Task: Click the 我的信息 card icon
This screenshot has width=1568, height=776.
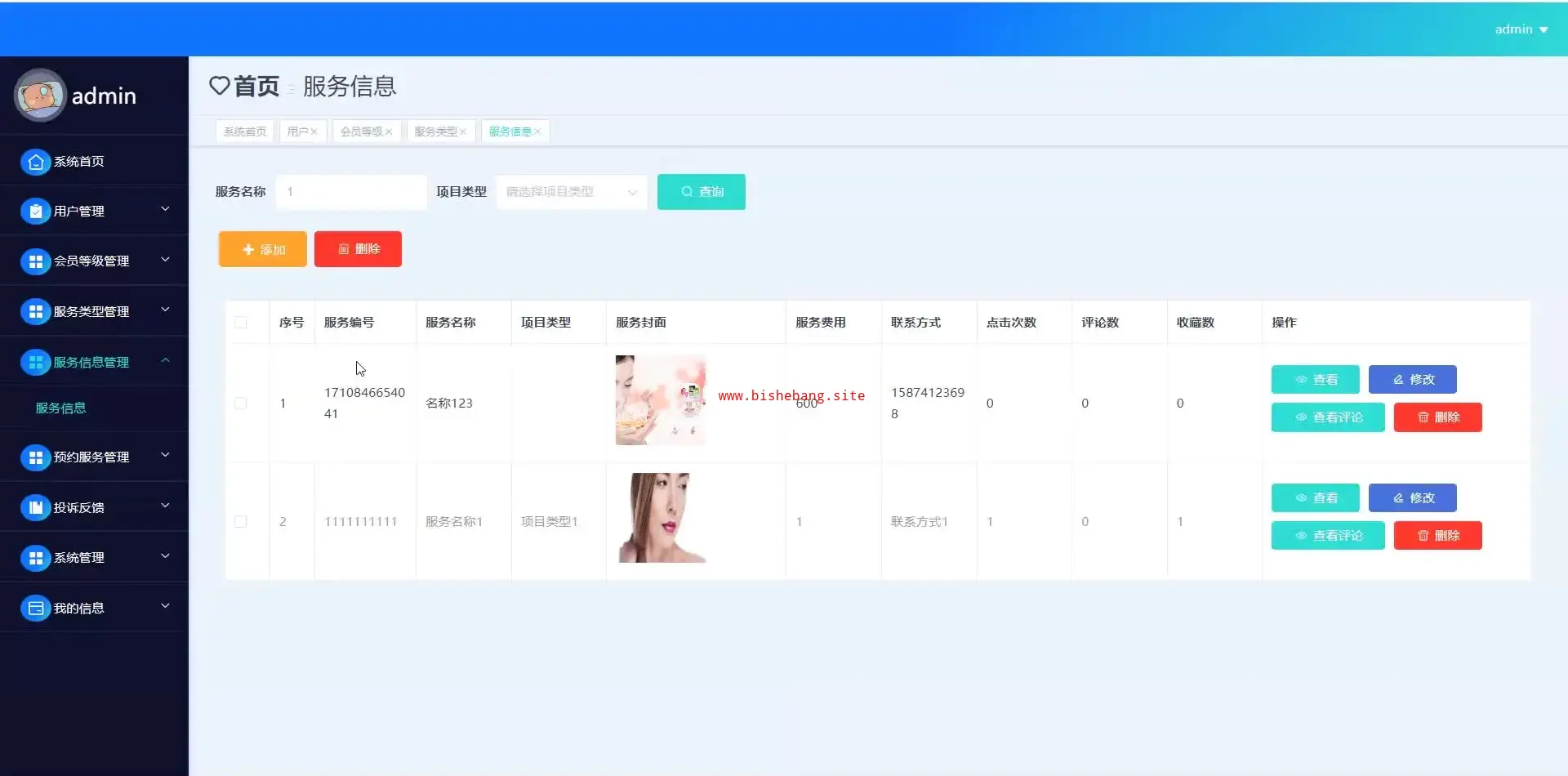Action: [x=35, y=609]
